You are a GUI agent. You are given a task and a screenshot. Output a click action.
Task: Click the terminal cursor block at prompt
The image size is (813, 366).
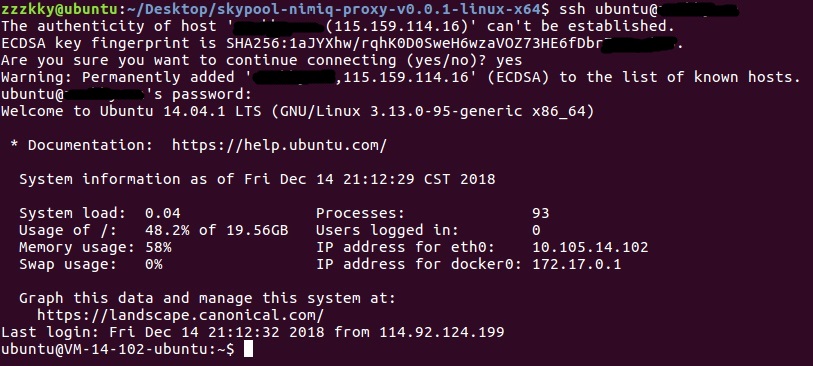pyautogui.click(x=248, y=349)
